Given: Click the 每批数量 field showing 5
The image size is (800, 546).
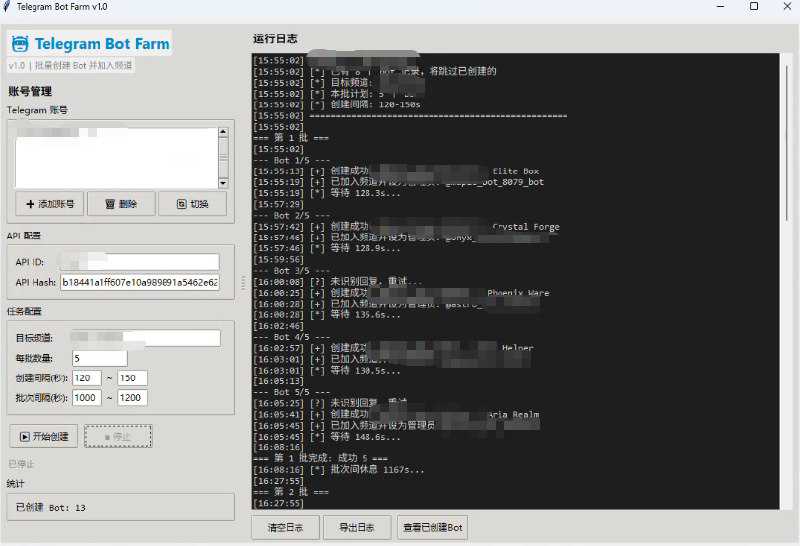Looking at the screenshot, I should tap(100, 358).
